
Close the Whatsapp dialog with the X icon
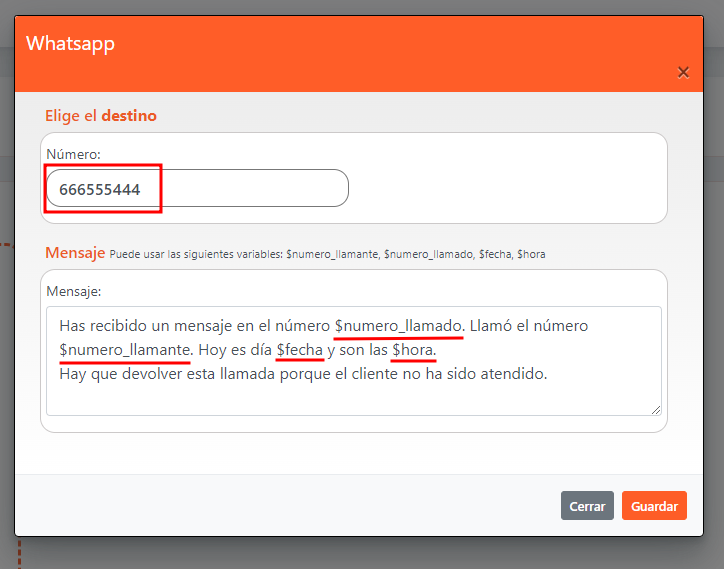coord(683,73)
